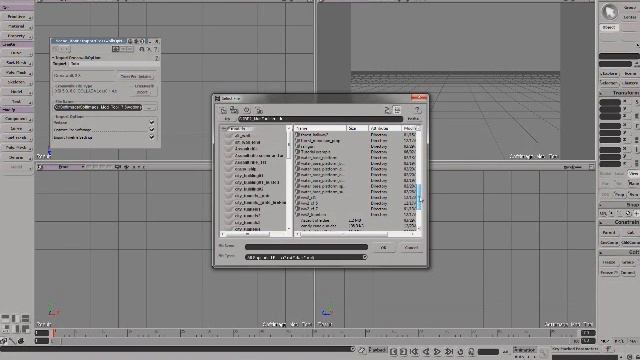
Task: Click OK in the file selection dialog
Action: pyautogui.click(x=383, y=247)
